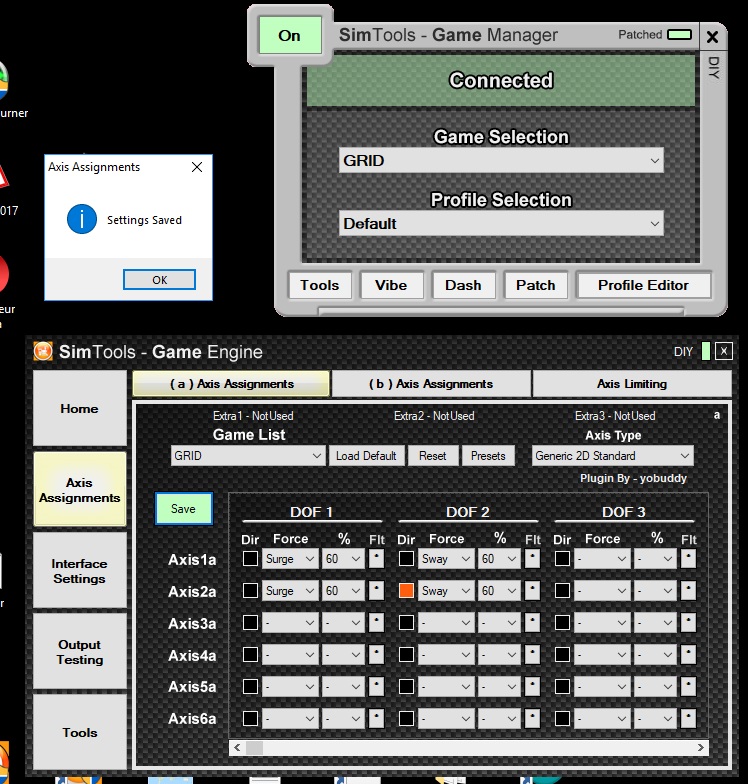748x784 pixels.
Task: Click Axis3a DOF 1 Flt filter box
Action: coord(376,622)
